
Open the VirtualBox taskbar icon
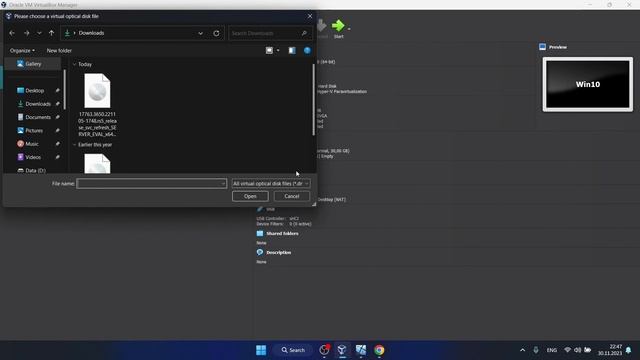342,350
